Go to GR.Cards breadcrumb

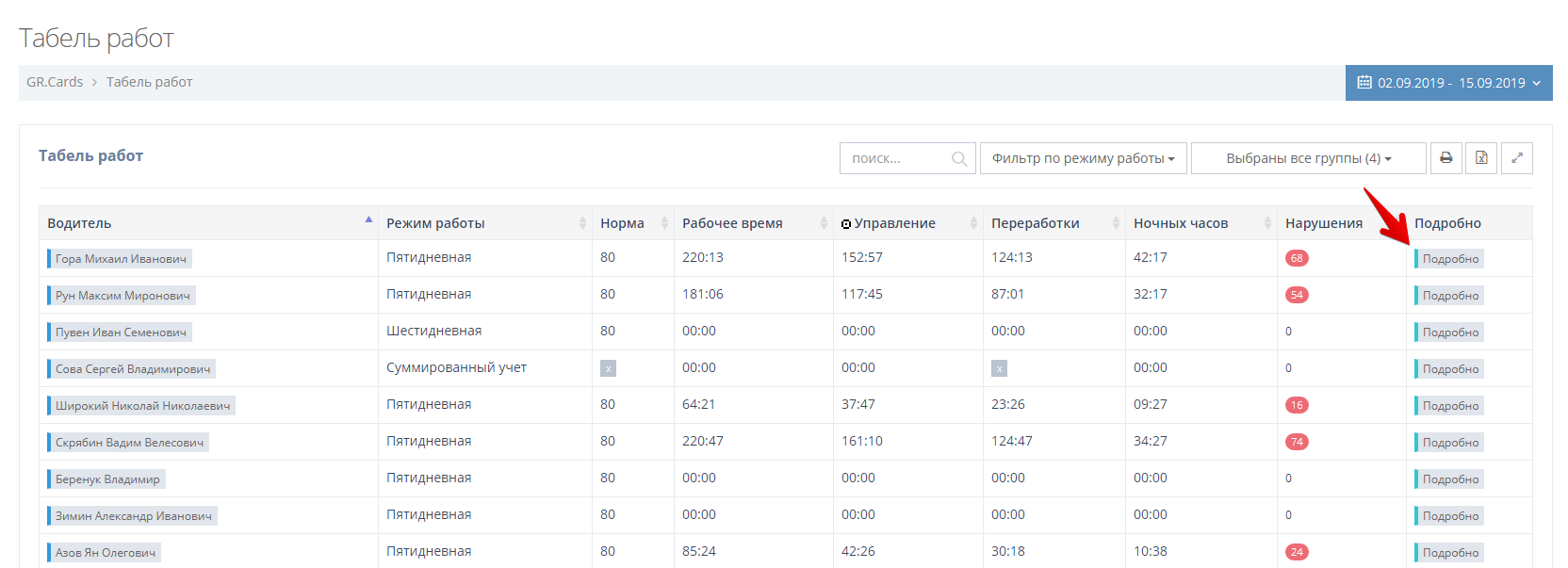click(55, 82)
